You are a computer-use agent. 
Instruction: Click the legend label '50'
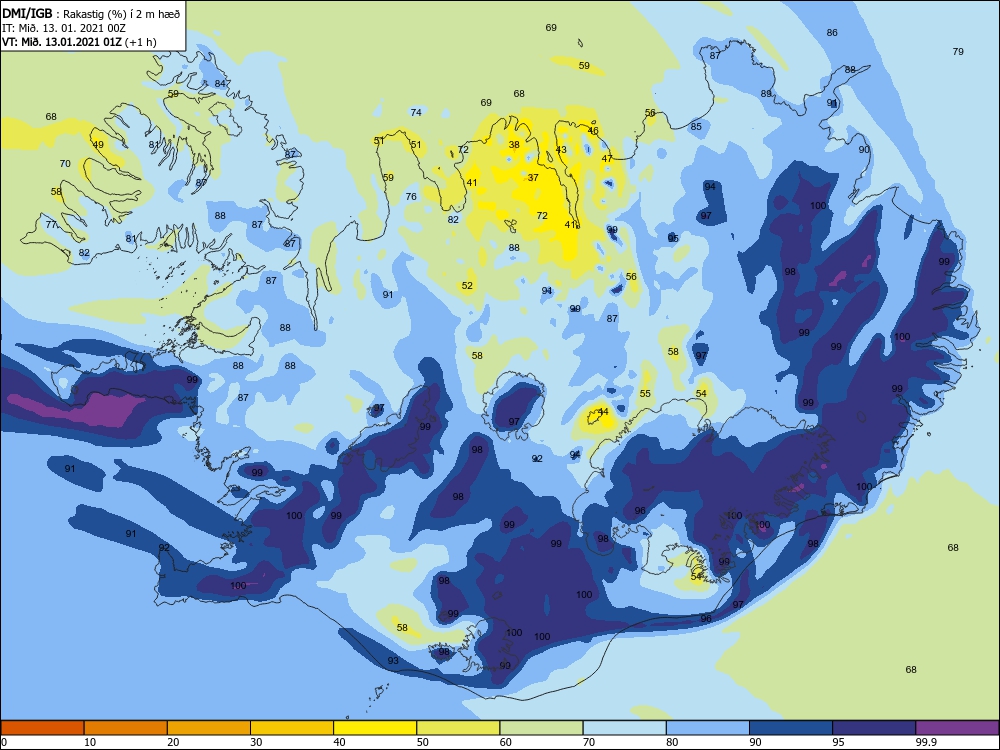423,742
